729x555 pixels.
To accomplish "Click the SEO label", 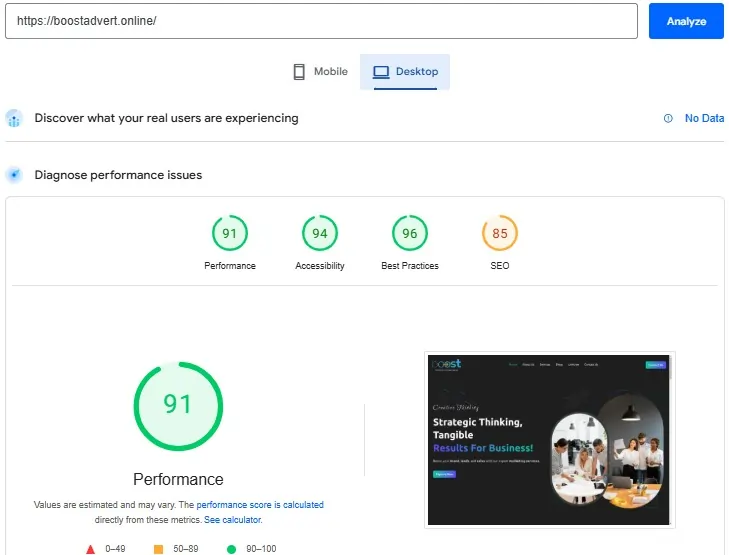I will [x=500, y=266].
